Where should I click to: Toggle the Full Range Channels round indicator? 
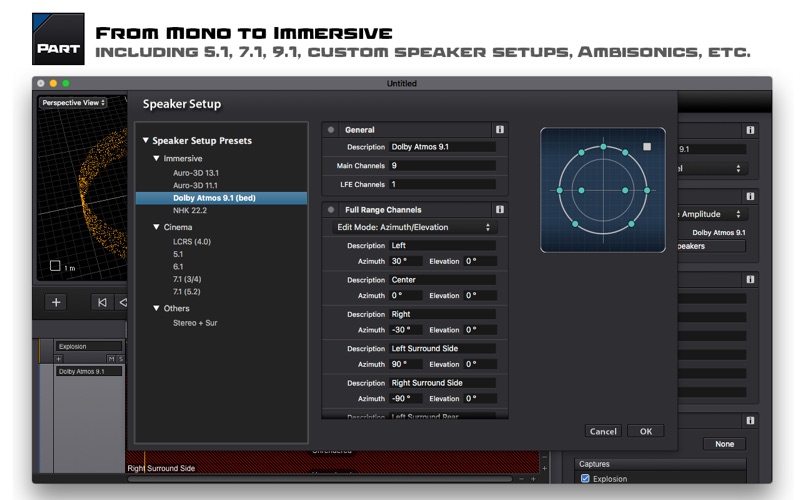click(331, 210)
